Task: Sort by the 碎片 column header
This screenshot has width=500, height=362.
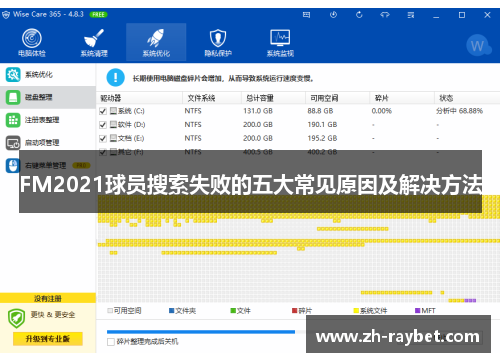Action: point(402,98)
